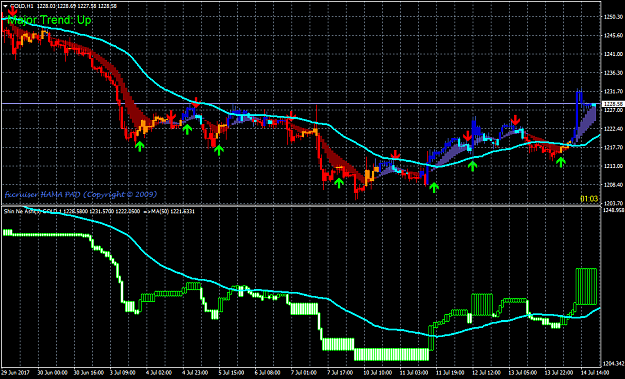Click the 1204.342 indicator scale value

point(614,363)
